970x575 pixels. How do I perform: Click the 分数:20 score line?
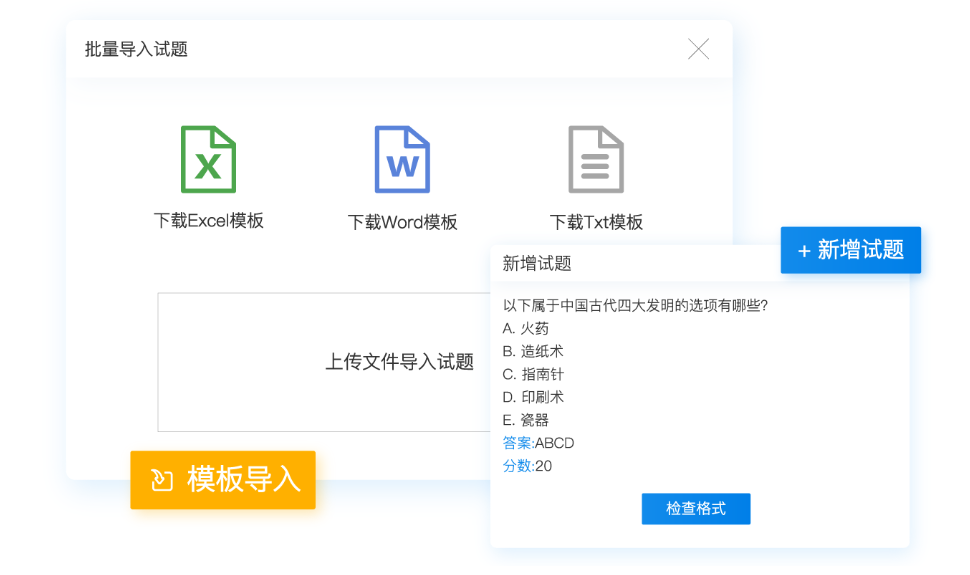(527, 466)
